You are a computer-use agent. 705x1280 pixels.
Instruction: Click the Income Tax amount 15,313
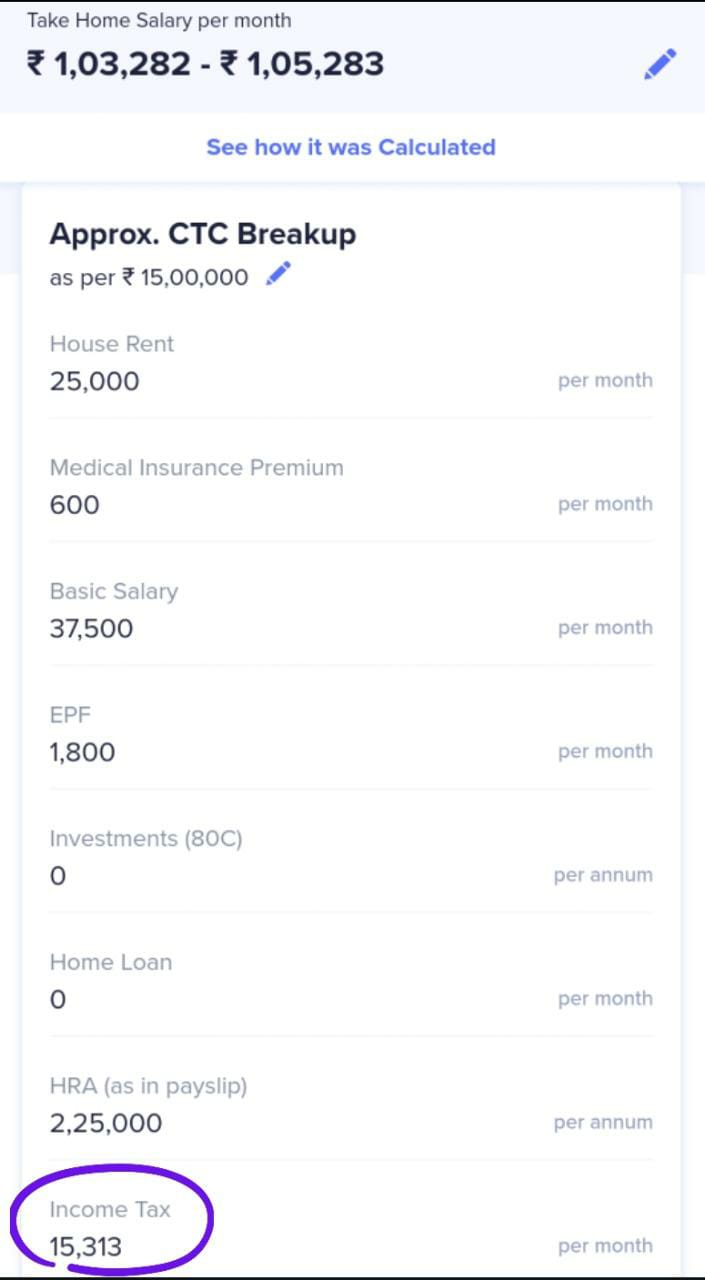(86, 1246)
